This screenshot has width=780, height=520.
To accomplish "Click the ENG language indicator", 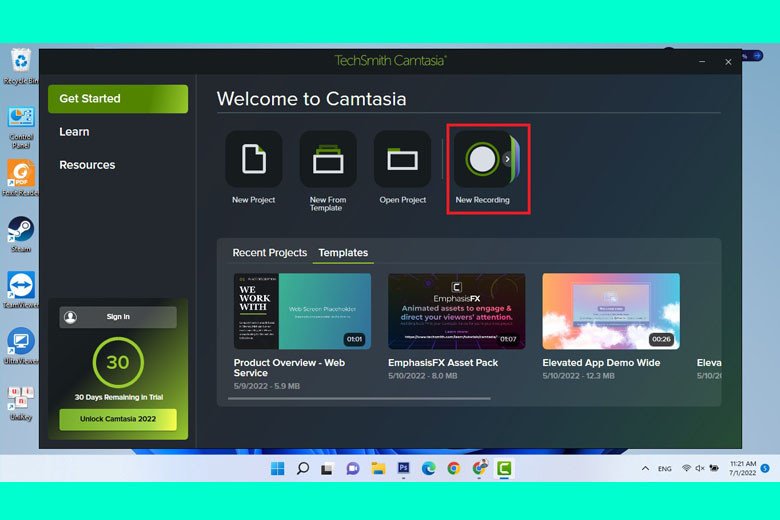I will (665, 469).
